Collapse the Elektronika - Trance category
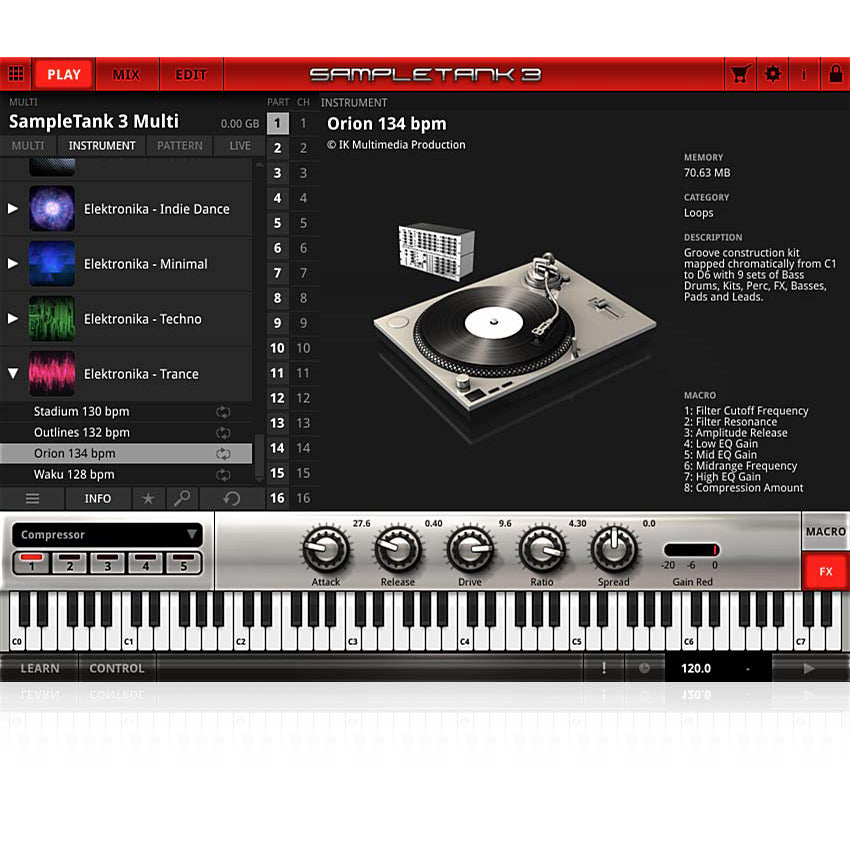Image resolution: width=850 pixels, height=850 pixels. [x=12, y=373]
